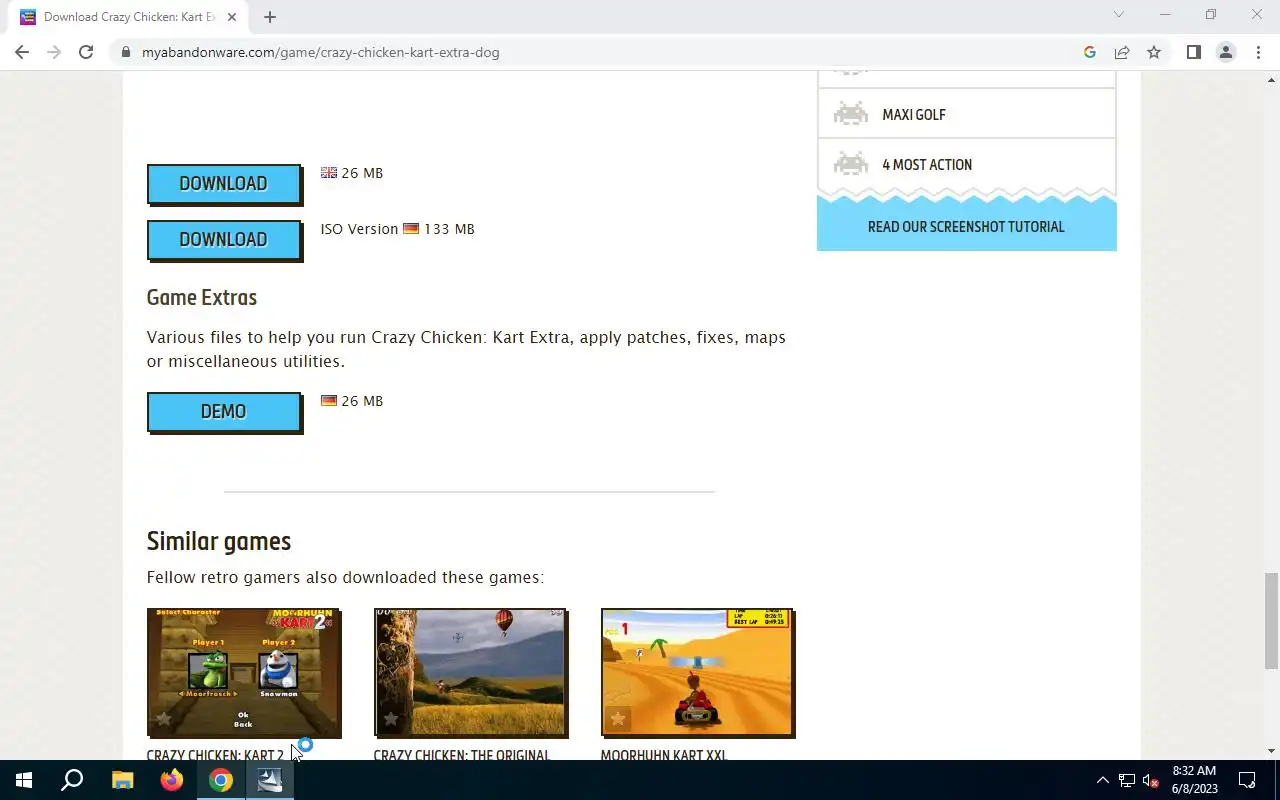1280x800 pixels.
Task: Favorite Crazy Chicken: Kart 2 via star
Action: click(x=164, y=718)
